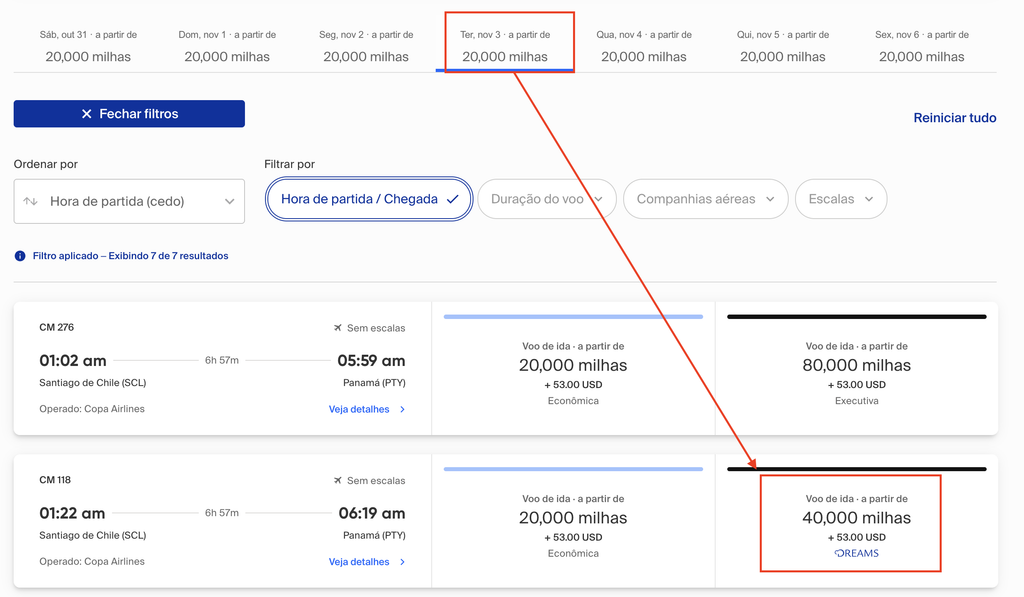Click chevron on Companhias aéreas filter
This screenshot has height=597, width=1024.
click(770, 199)
